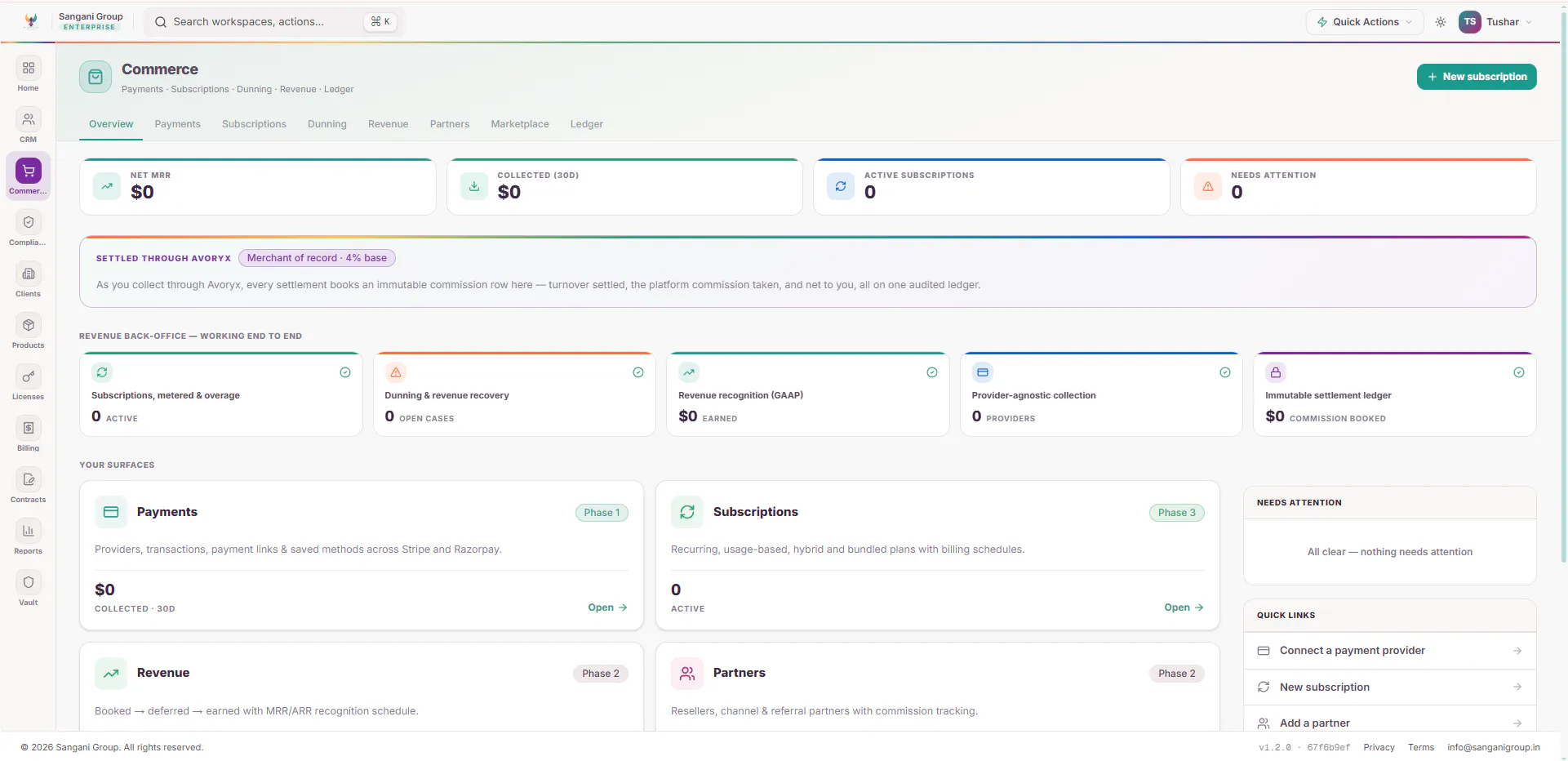
Task: Switch to the Dunning tab
Action: pos(326,124)
